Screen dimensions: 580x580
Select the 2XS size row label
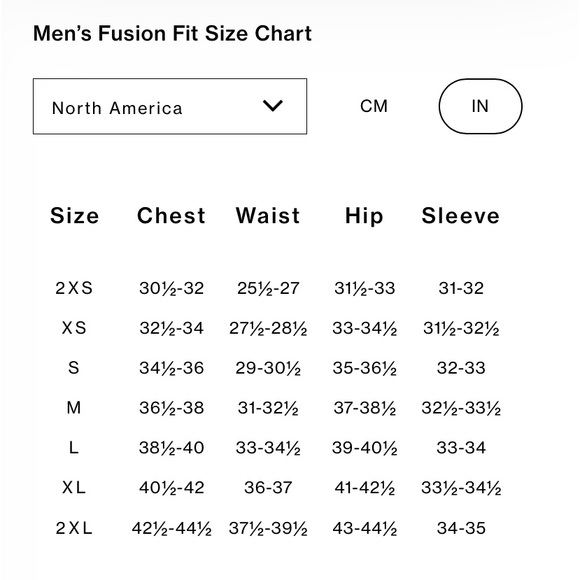pyautogui.click(x=74, y=288)
